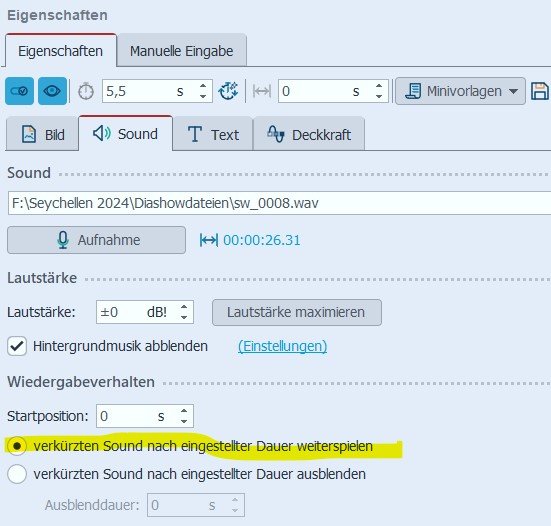Screen dimensions: 551x526
Task: Toggle the eye visibility icon
Action: point(52,91)
